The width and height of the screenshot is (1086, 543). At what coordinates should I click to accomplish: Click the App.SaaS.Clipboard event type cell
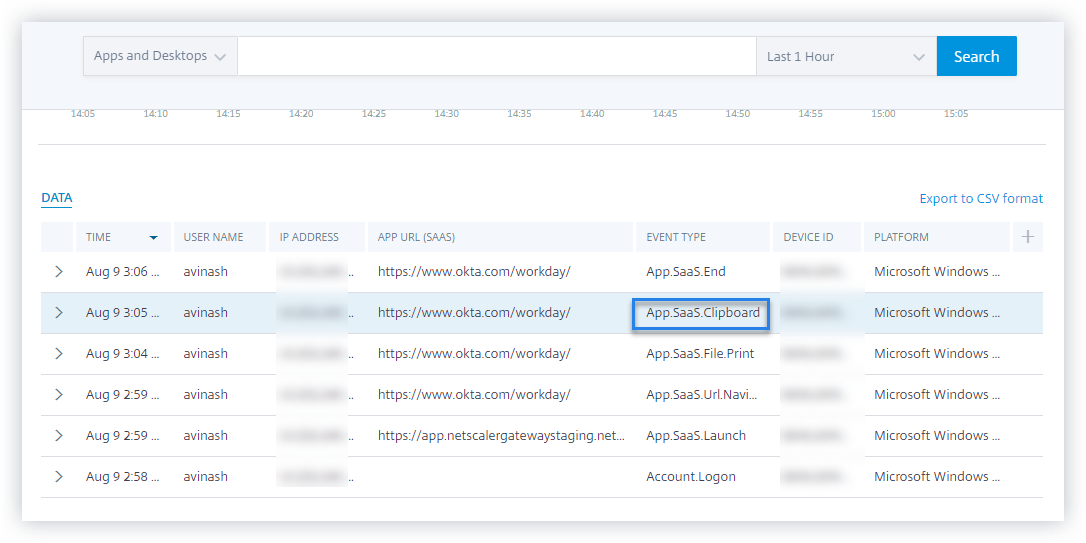[702, 312]
